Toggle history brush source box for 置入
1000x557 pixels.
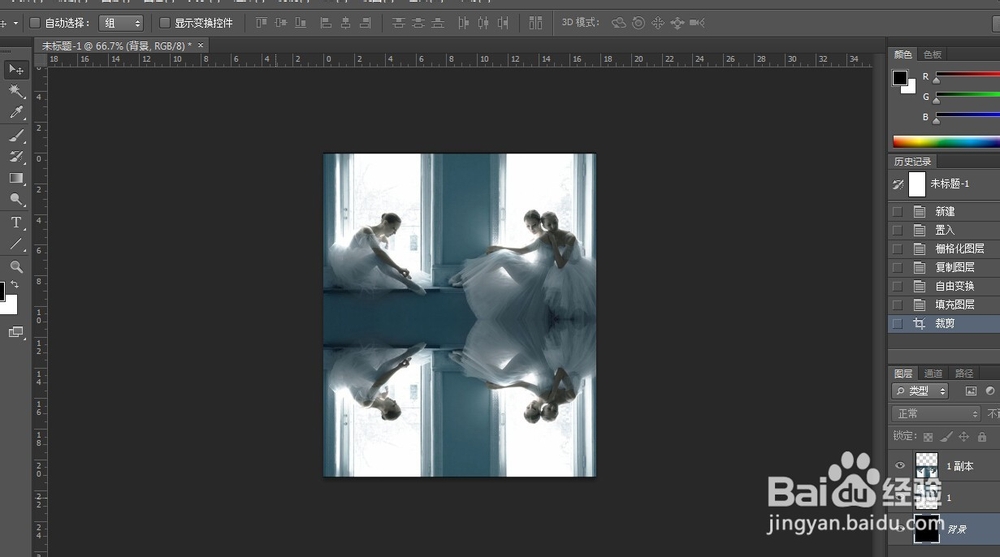point(897,230)
